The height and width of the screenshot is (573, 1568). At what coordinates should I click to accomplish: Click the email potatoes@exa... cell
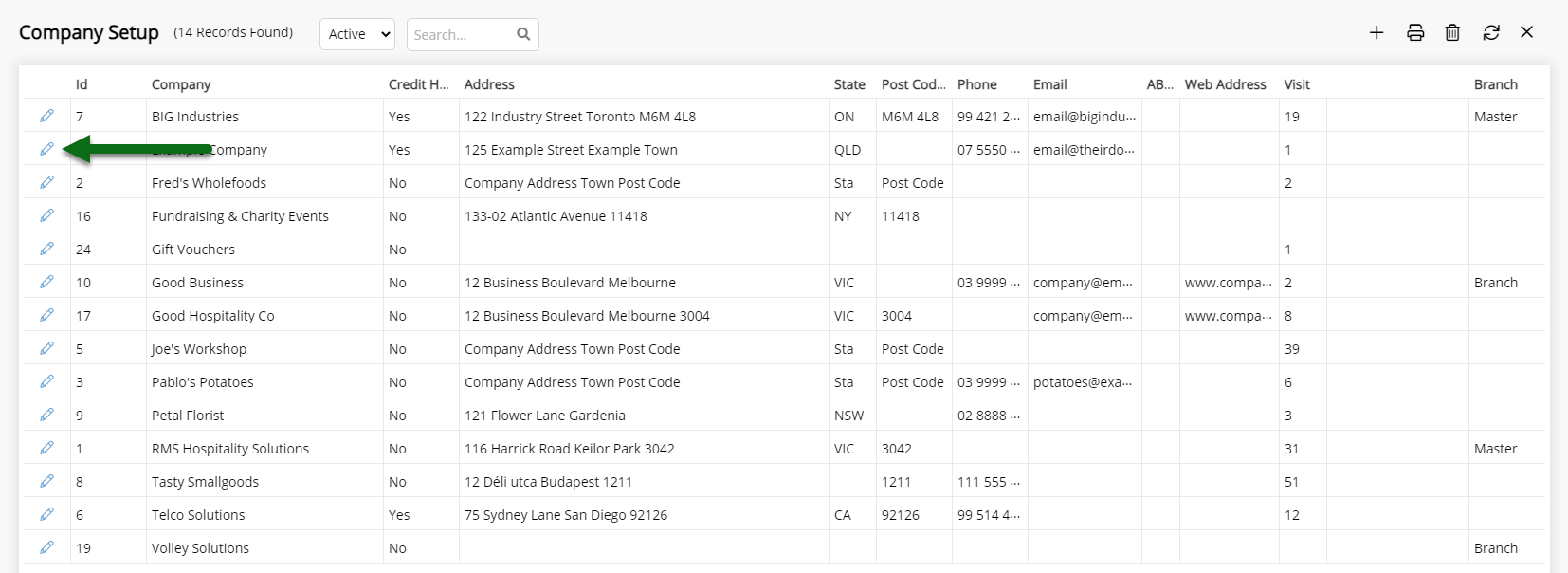click(x=1083, y=382)
